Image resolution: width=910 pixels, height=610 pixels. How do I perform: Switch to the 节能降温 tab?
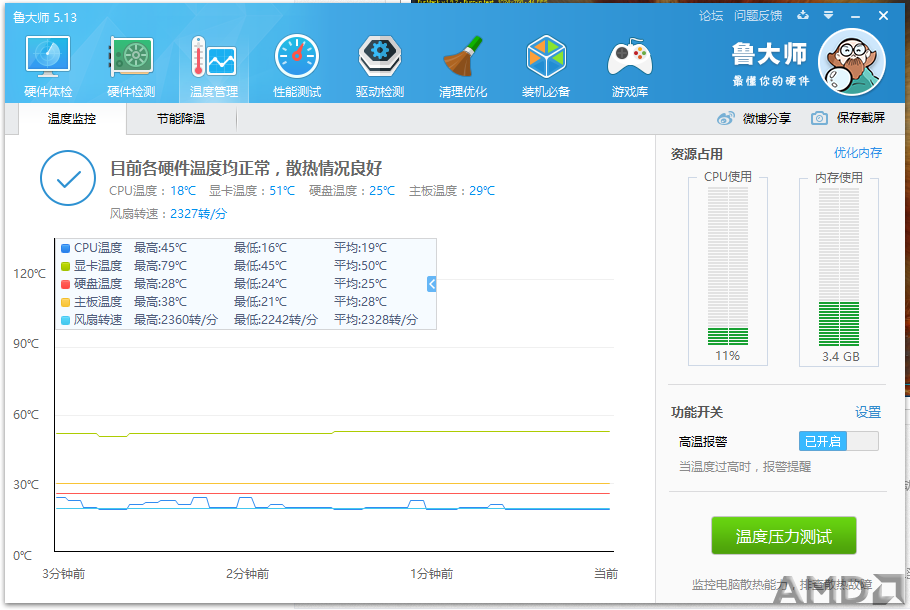(181, 119)
